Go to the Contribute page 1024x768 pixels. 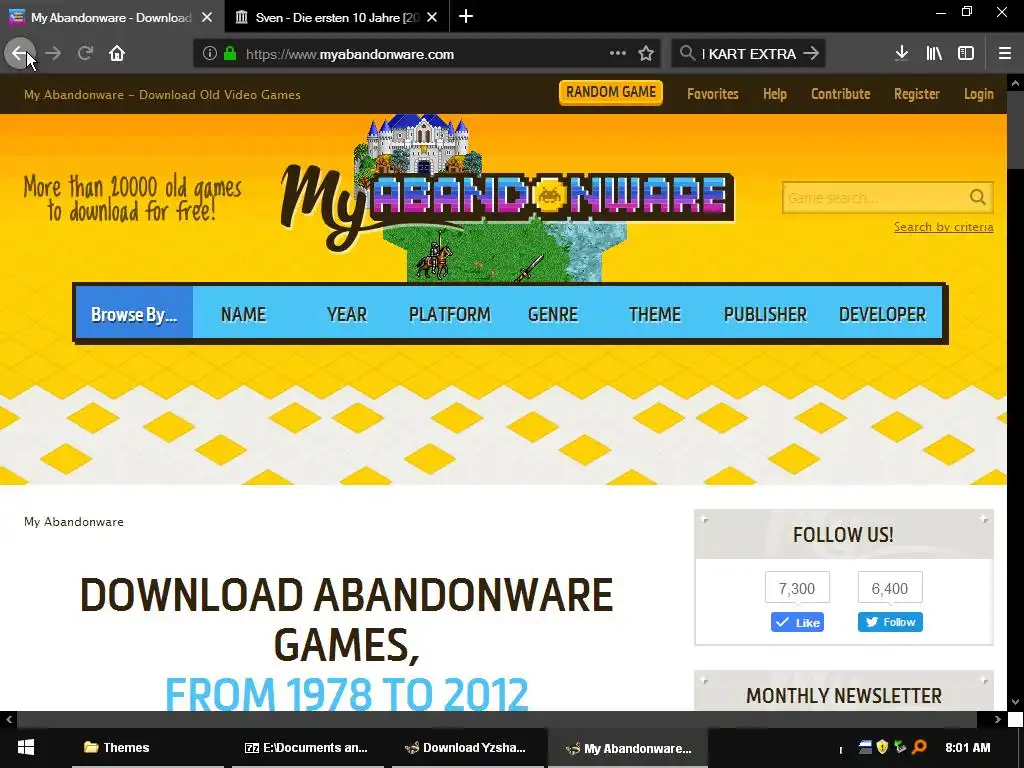840,94
